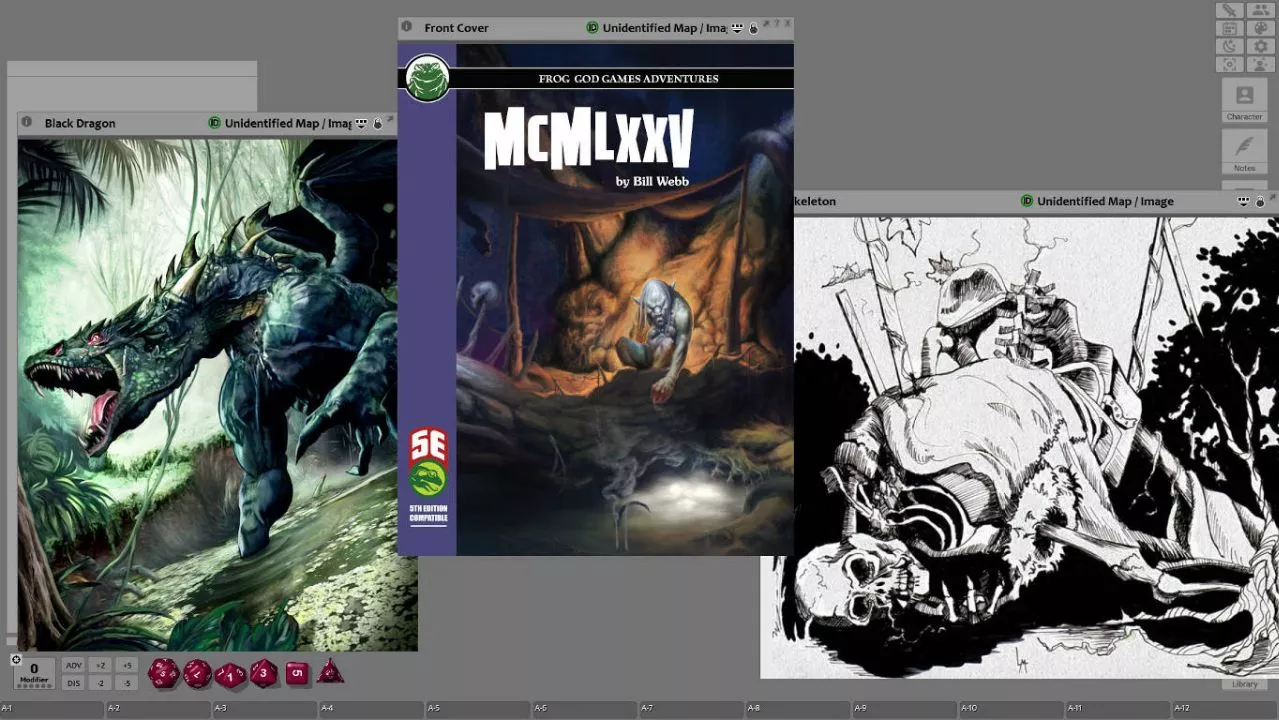Toggle ID status on Front Cover window
This screenshot has width=1279, height=720.
(x=592, y=28)
